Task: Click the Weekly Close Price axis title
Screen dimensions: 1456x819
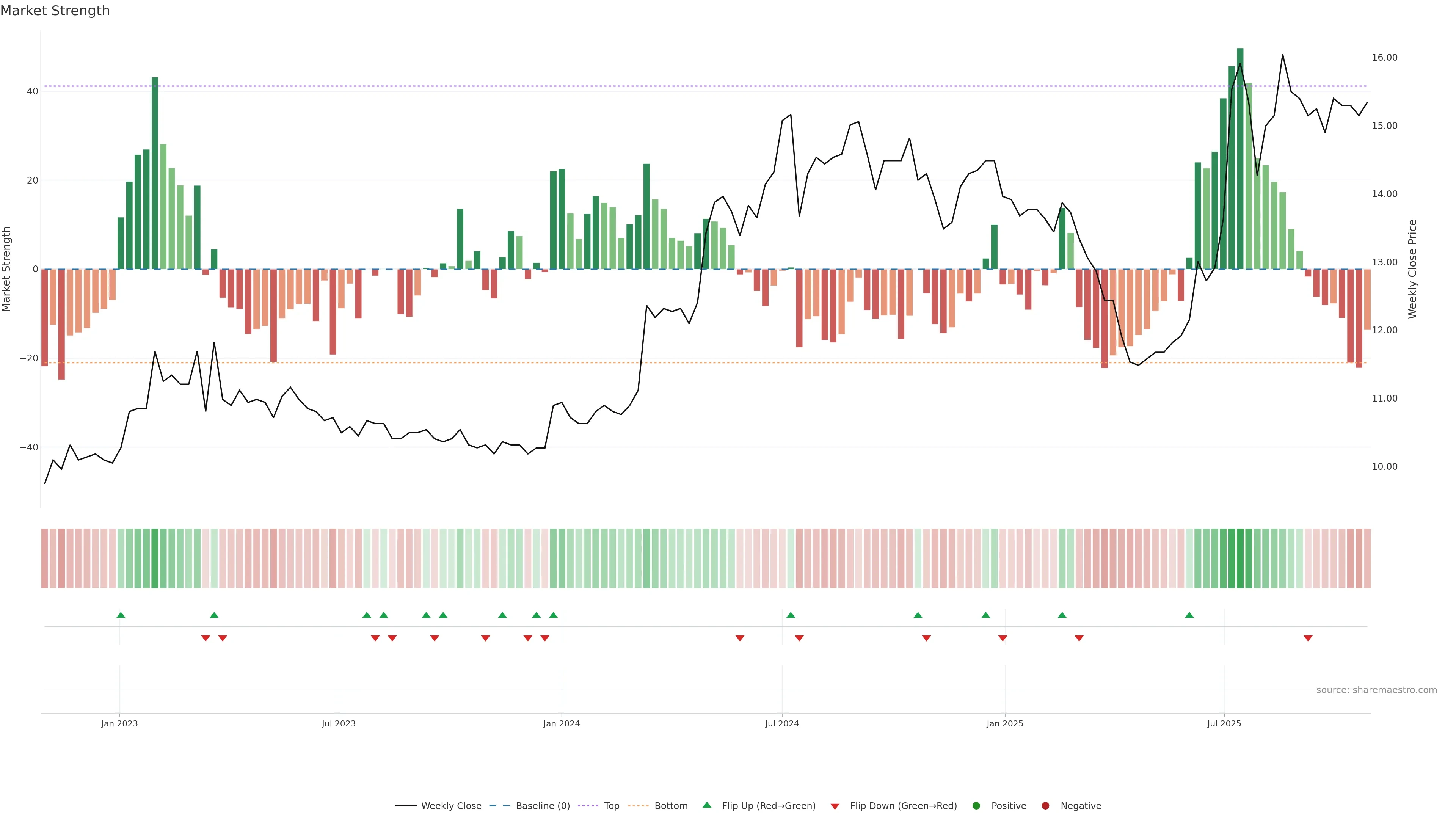Action: coord(1412,269)
